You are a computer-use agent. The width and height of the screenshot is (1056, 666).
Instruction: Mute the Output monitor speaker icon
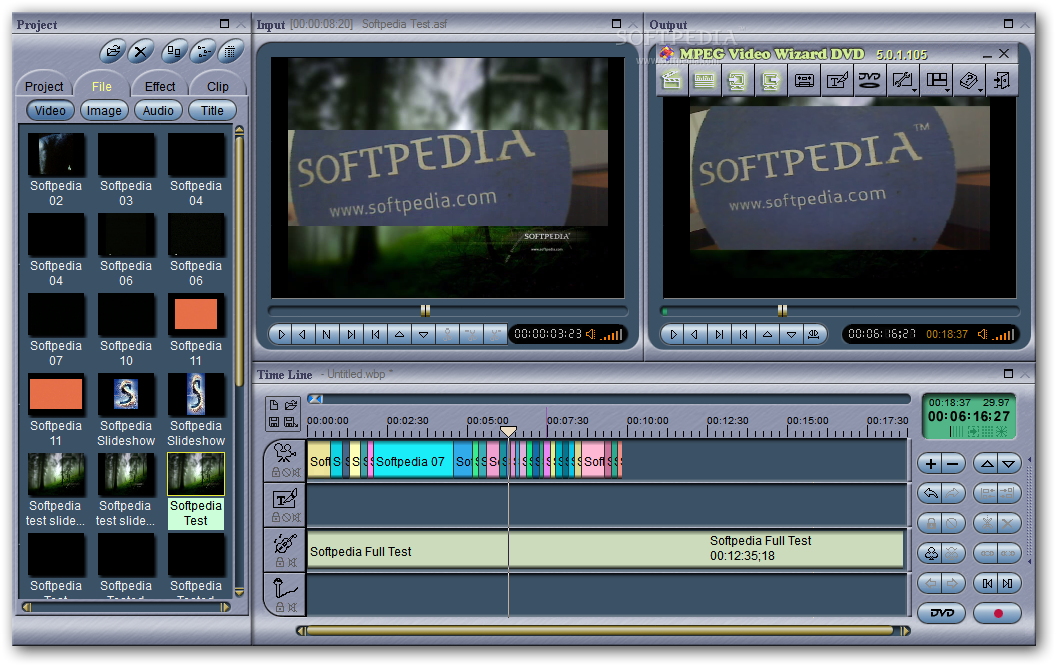coord(983,334)
